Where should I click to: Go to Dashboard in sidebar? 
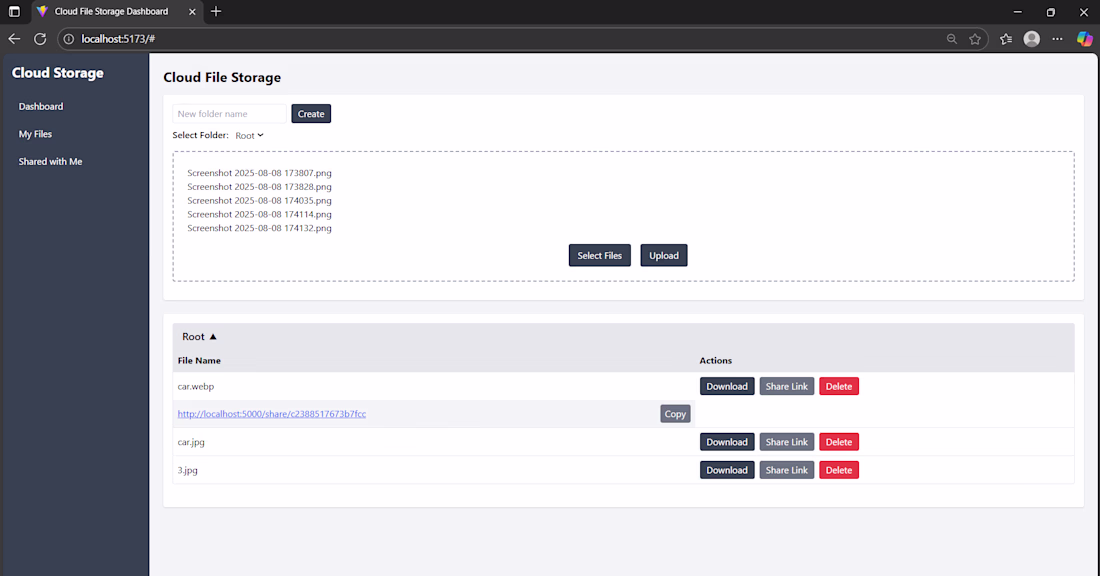[x=41, y=107]
